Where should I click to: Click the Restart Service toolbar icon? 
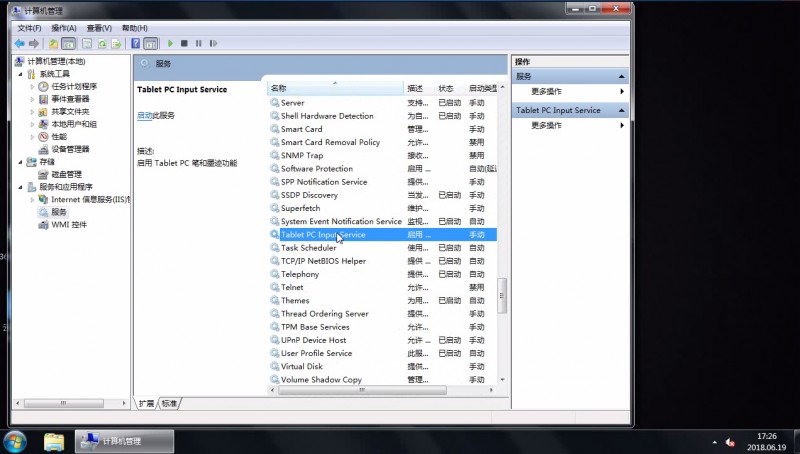tap(213, 44)
